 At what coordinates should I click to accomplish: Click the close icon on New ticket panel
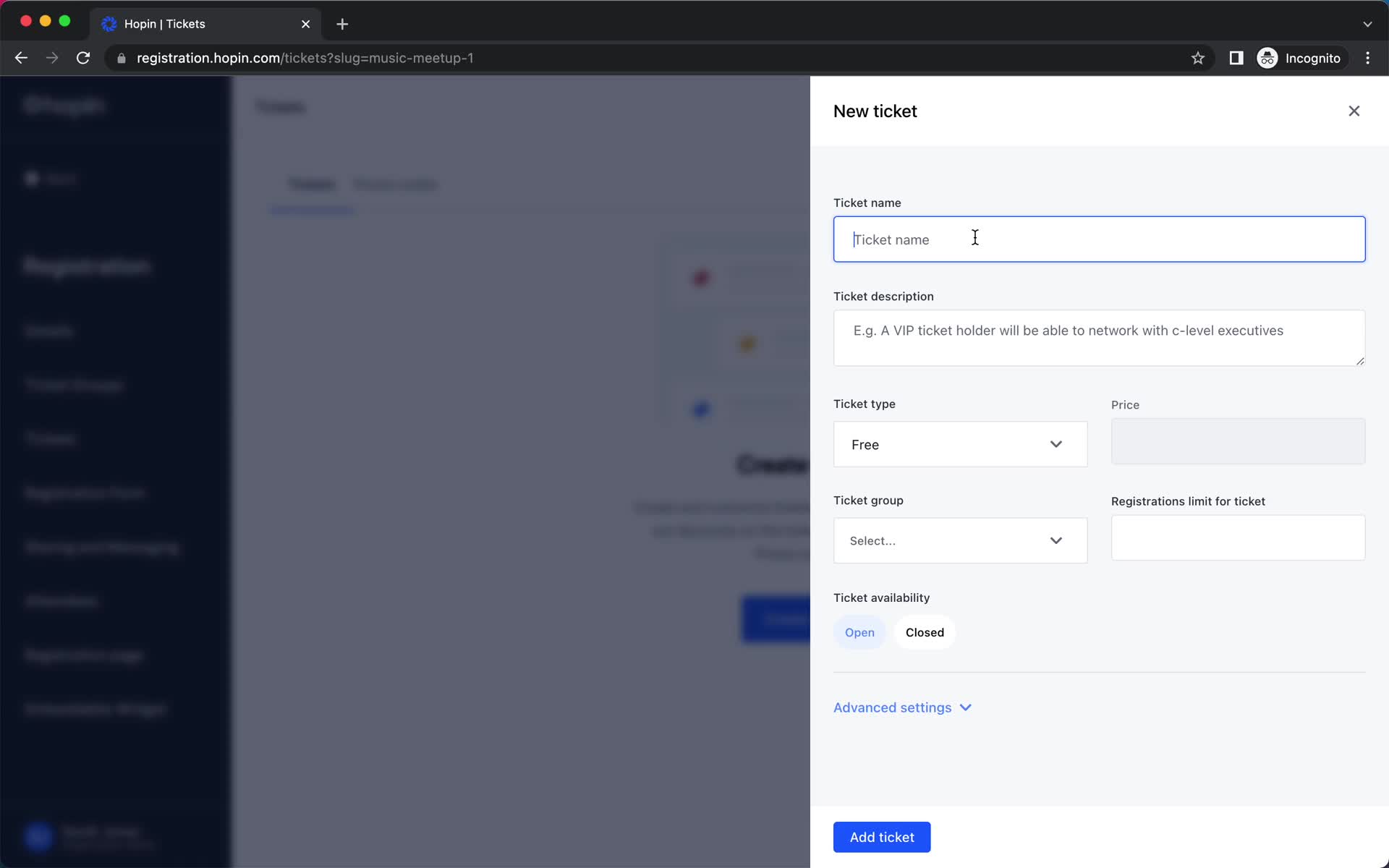click(x=1354, y=111)
